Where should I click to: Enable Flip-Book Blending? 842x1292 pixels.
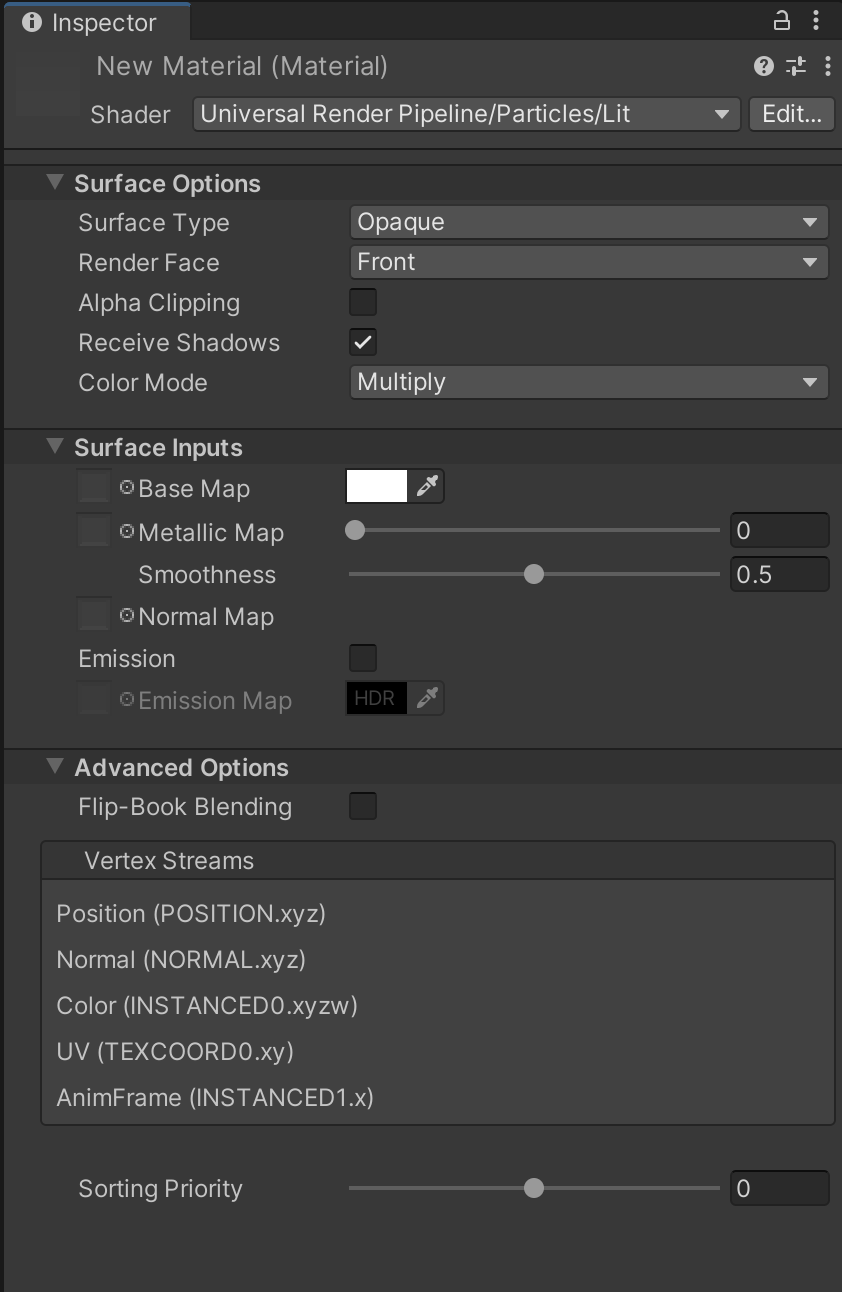362,805
